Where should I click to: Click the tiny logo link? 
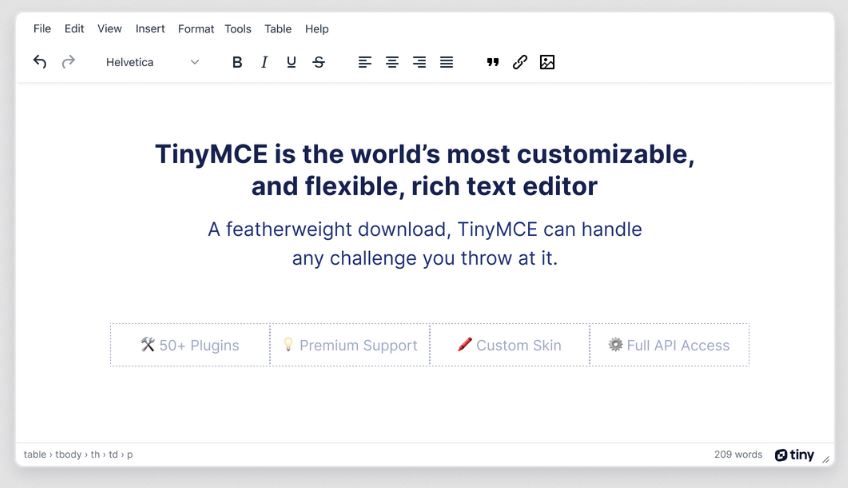pos(794,455)
